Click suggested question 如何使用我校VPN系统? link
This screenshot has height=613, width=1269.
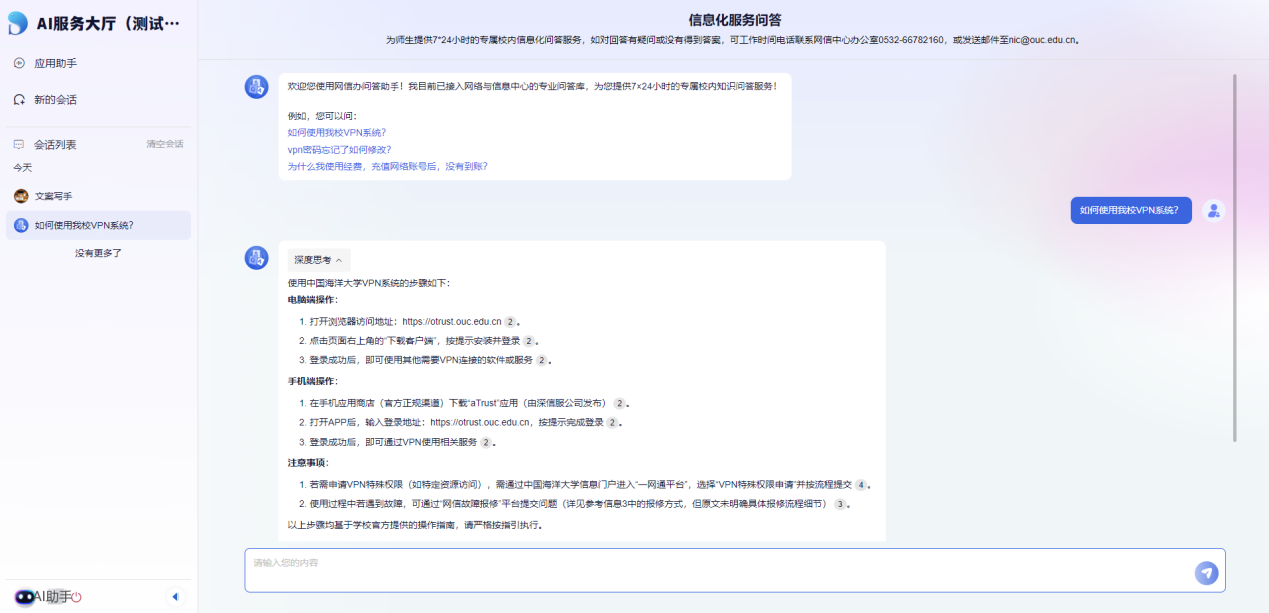[x=336, y=132]
